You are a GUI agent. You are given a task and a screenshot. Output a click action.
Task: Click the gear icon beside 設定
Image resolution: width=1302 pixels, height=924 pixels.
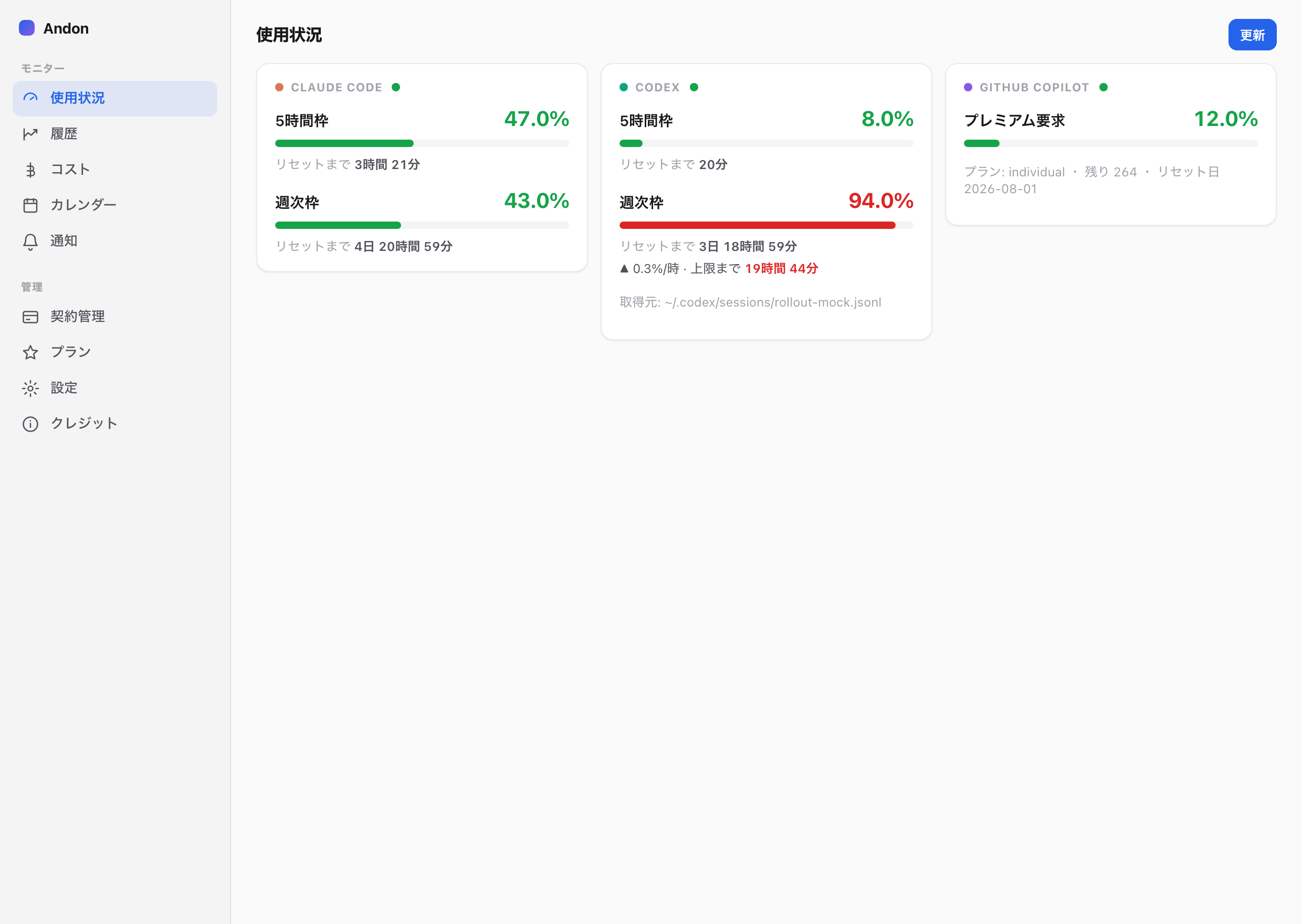tap(30, 388)
